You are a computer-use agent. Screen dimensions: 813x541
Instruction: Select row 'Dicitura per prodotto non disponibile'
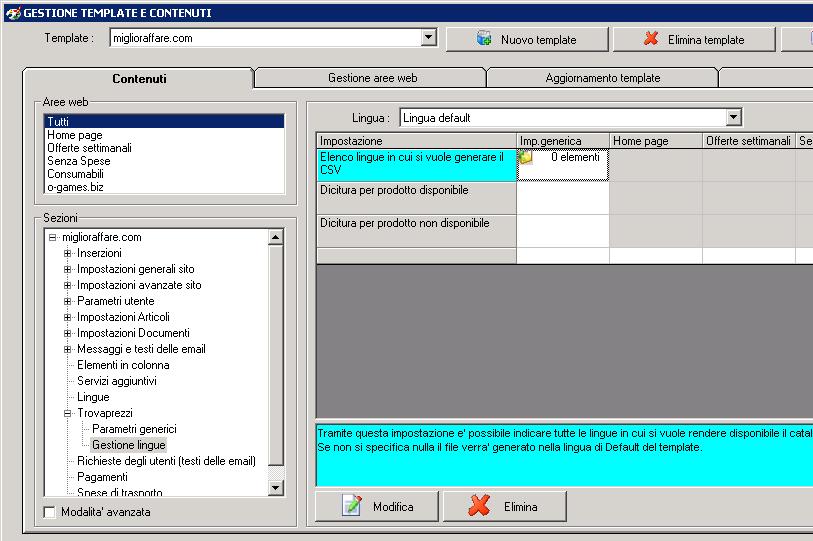point(416,231)
